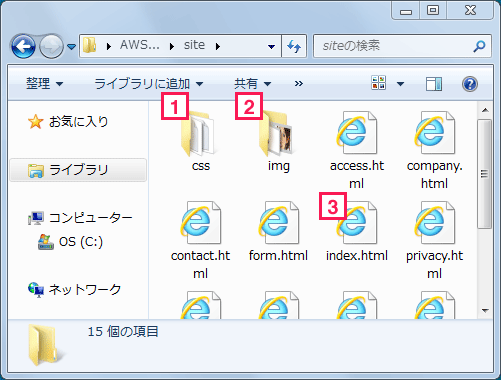Maximize the Explorer window

point(433,11)
